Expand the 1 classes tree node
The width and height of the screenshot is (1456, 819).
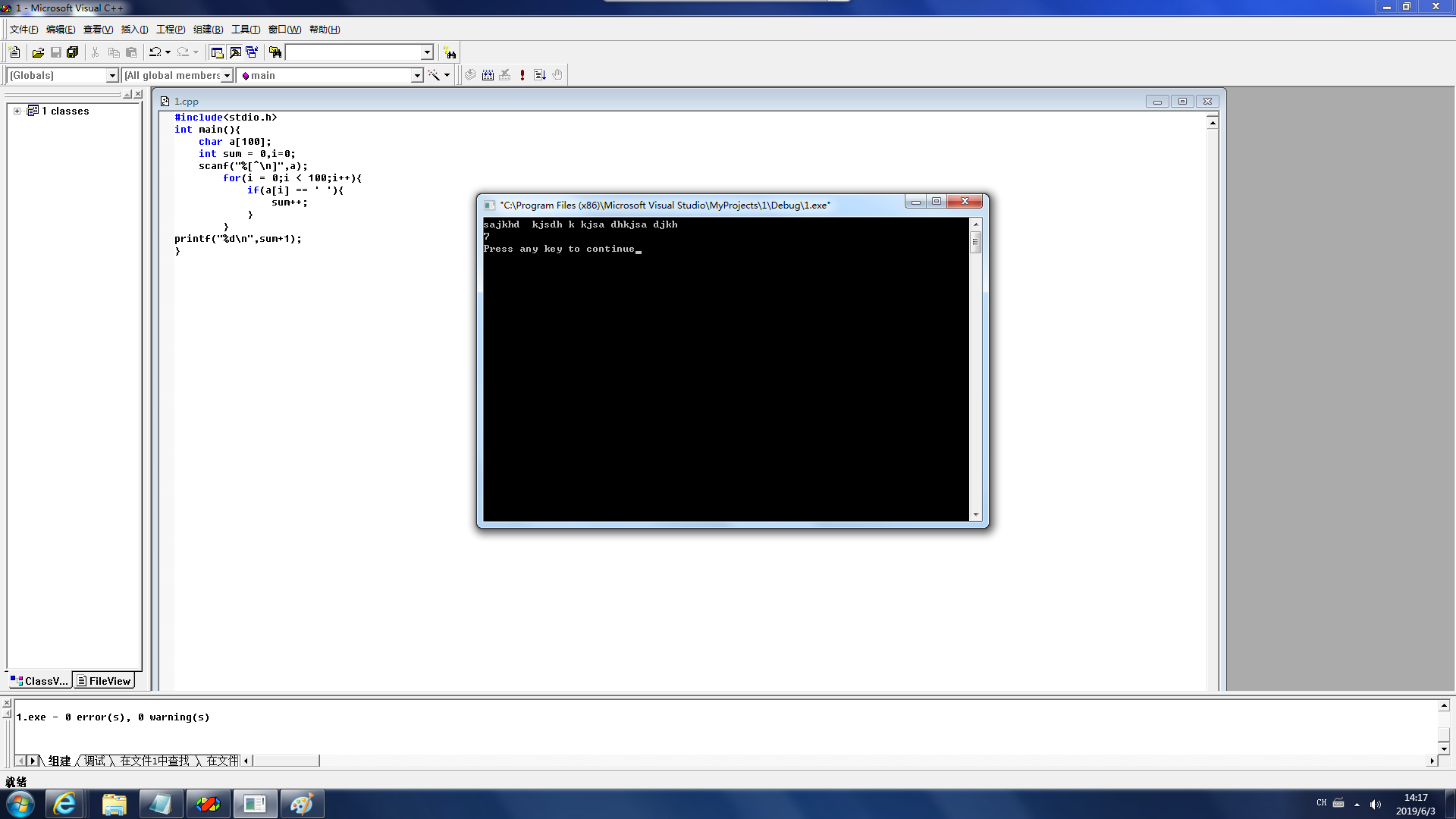[17, 111]
